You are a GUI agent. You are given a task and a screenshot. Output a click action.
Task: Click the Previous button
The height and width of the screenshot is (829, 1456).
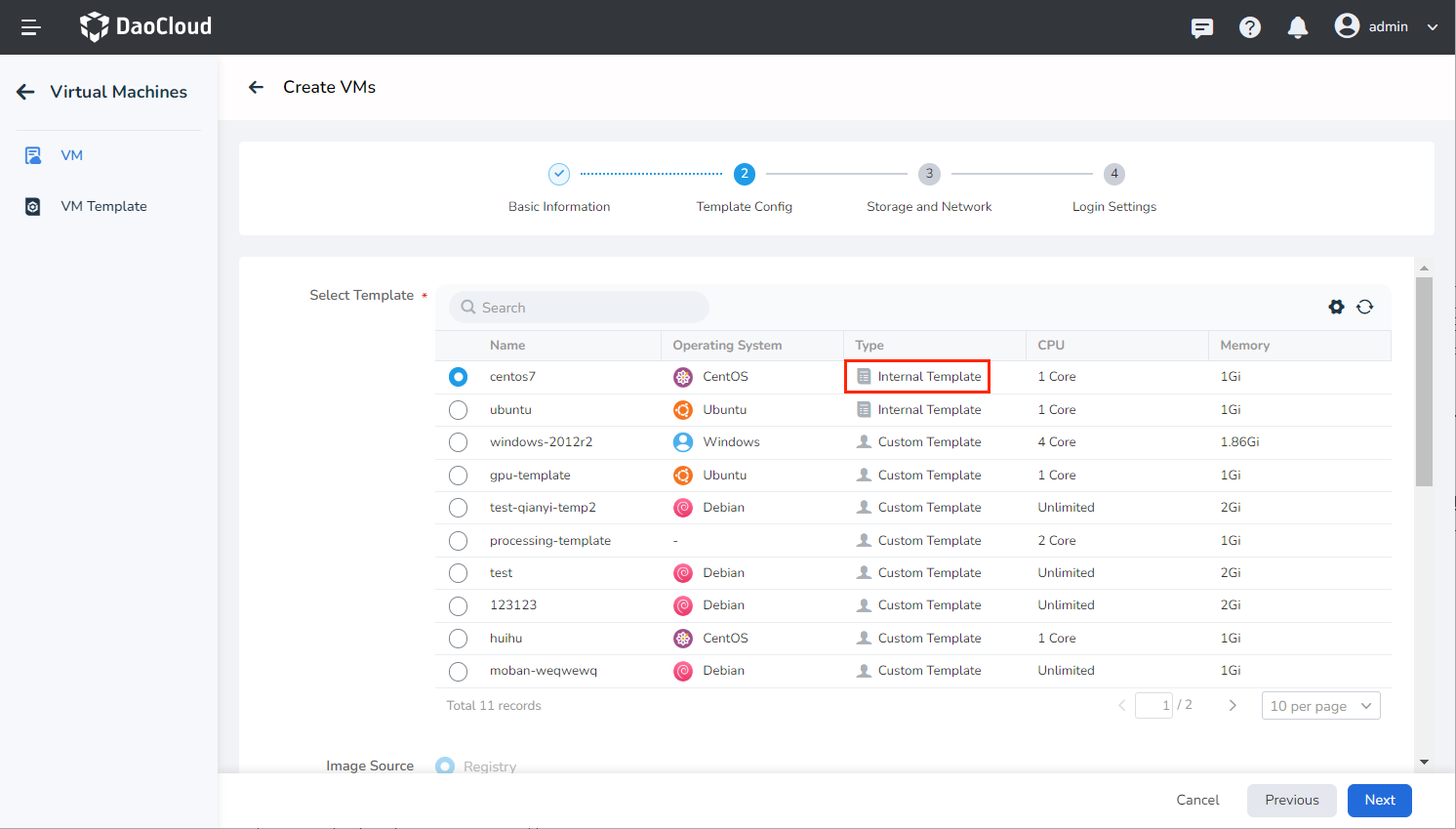coord(1291,800)
